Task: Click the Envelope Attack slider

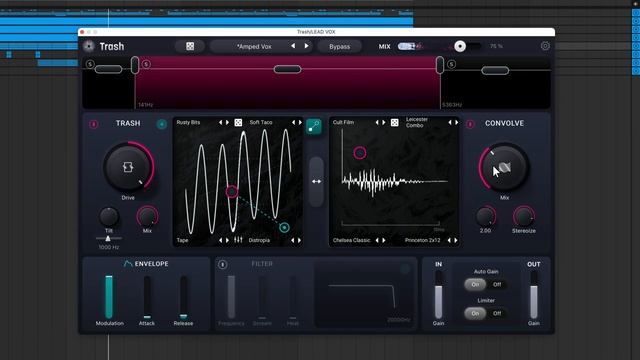Action: click(147, 297)
